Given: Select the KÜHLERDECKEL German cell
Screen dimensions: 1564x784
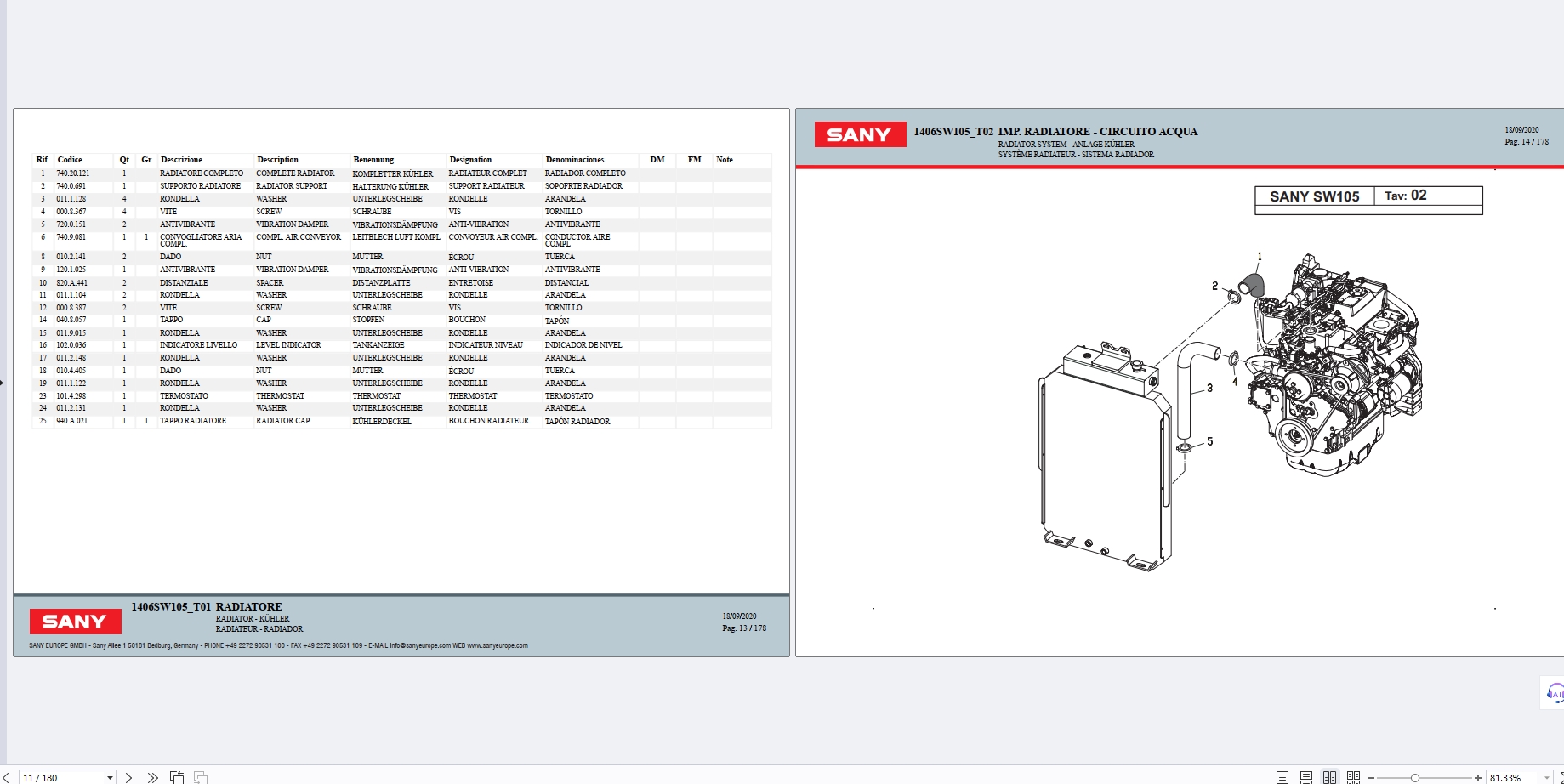Looking at the screenshot, I should click(382, 421).
